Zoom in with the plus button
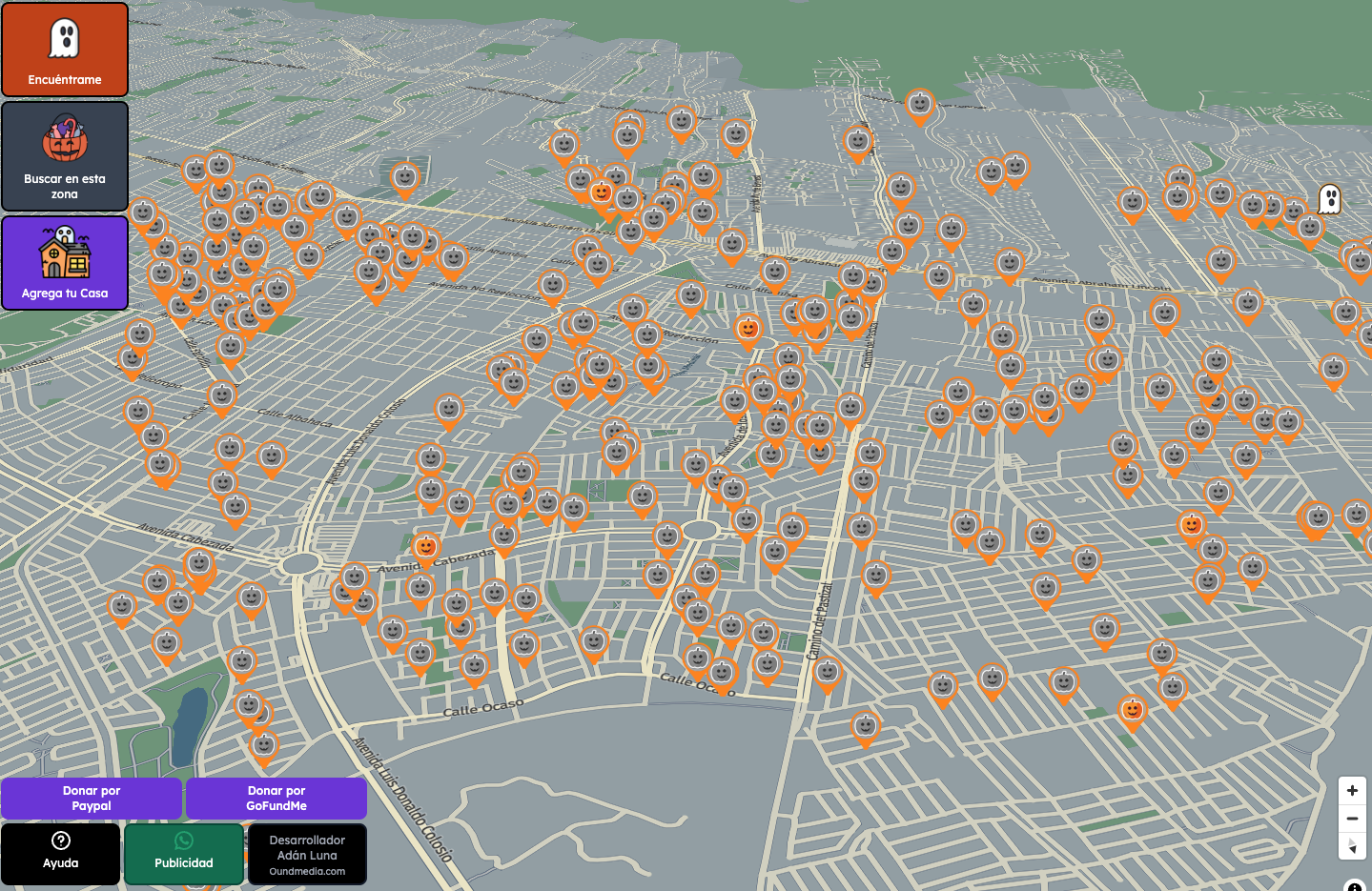1372x891 pixels. [1352, 790]
